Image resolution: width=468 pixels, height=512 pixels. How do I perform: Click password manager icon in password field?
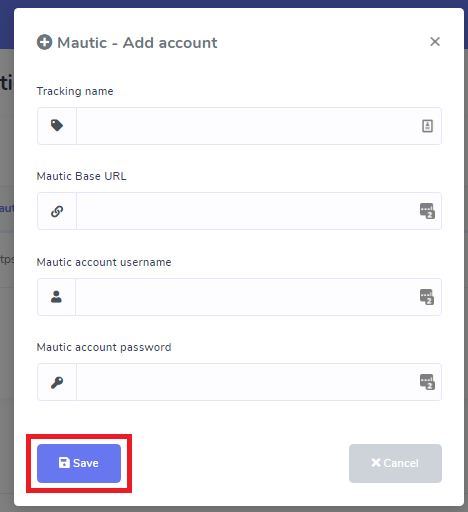coord(427,382)
